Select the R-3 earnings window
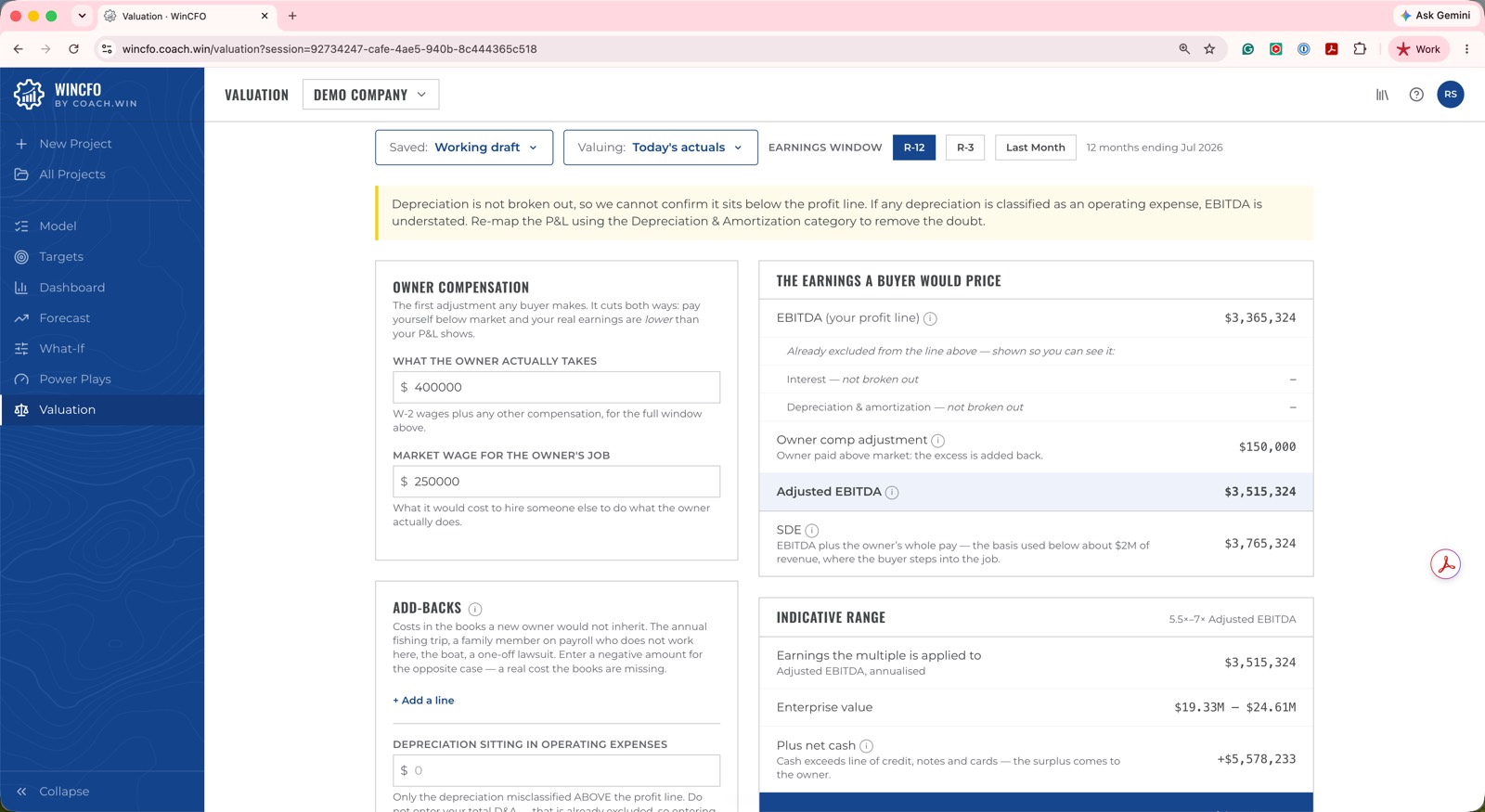 pos(965,148)
